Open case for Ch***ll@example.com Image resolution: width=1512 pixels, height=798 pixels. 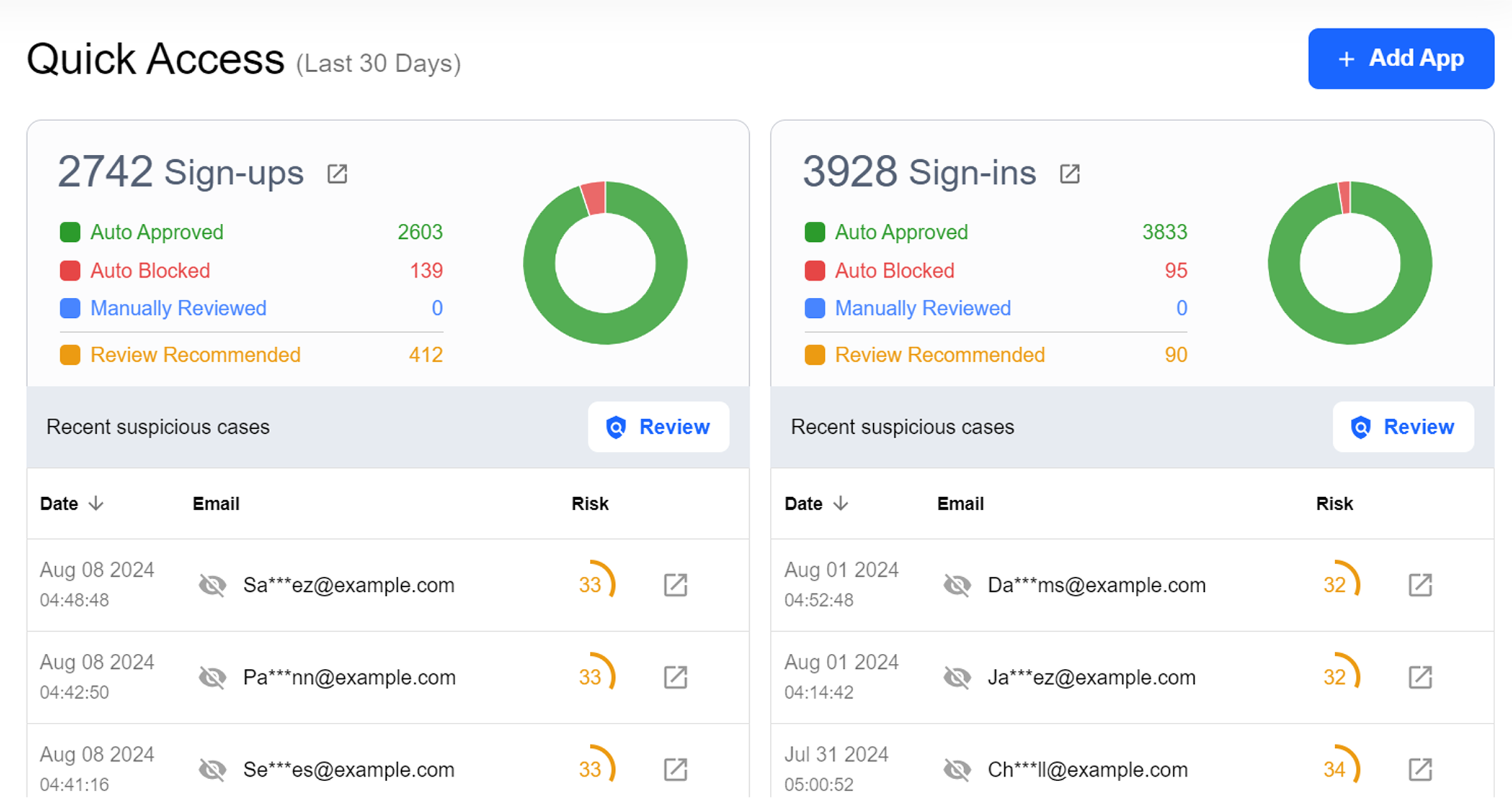point(1420,769)
